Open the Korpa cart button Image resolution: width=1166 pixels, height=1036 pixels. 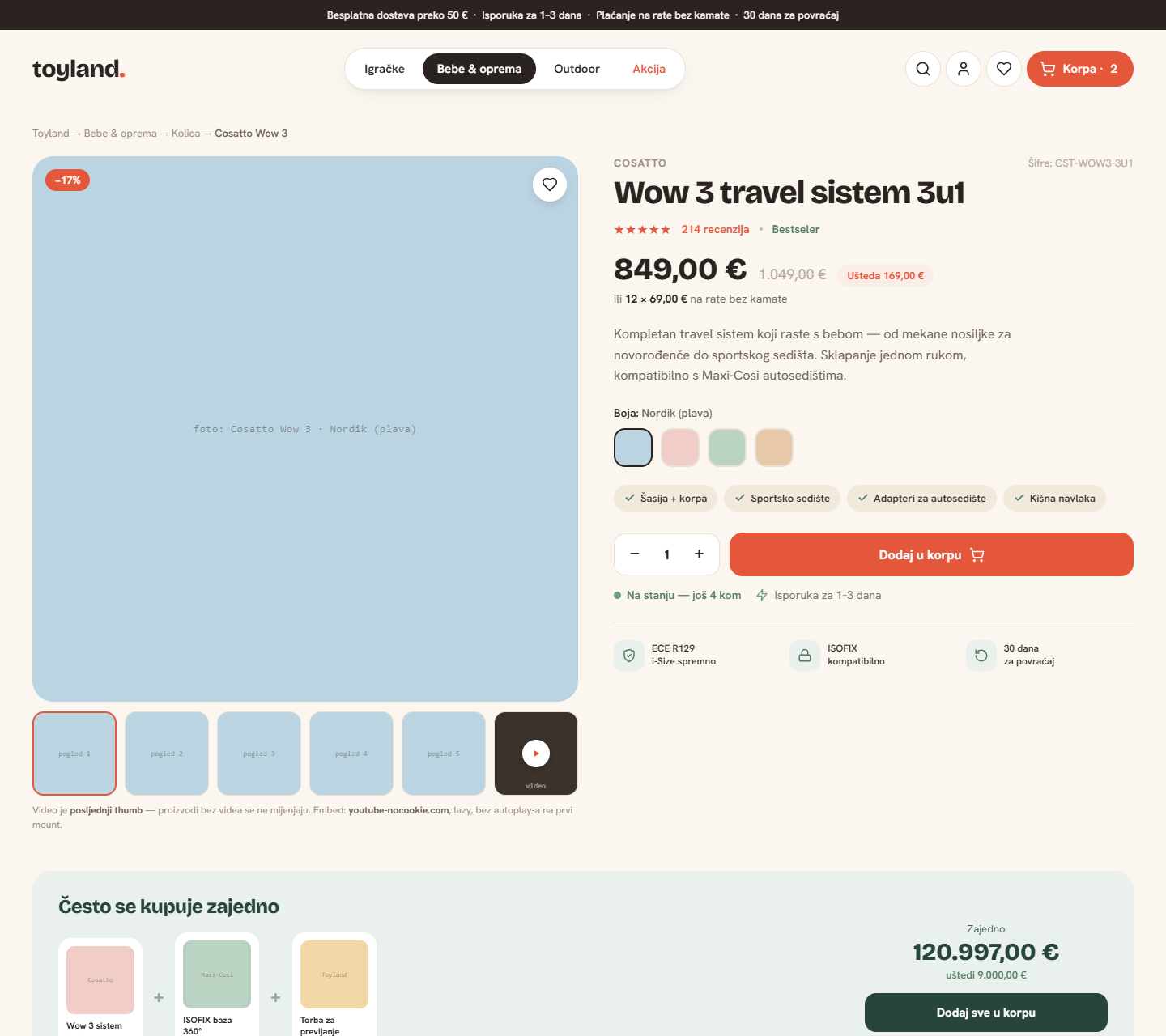[1080, 69]
